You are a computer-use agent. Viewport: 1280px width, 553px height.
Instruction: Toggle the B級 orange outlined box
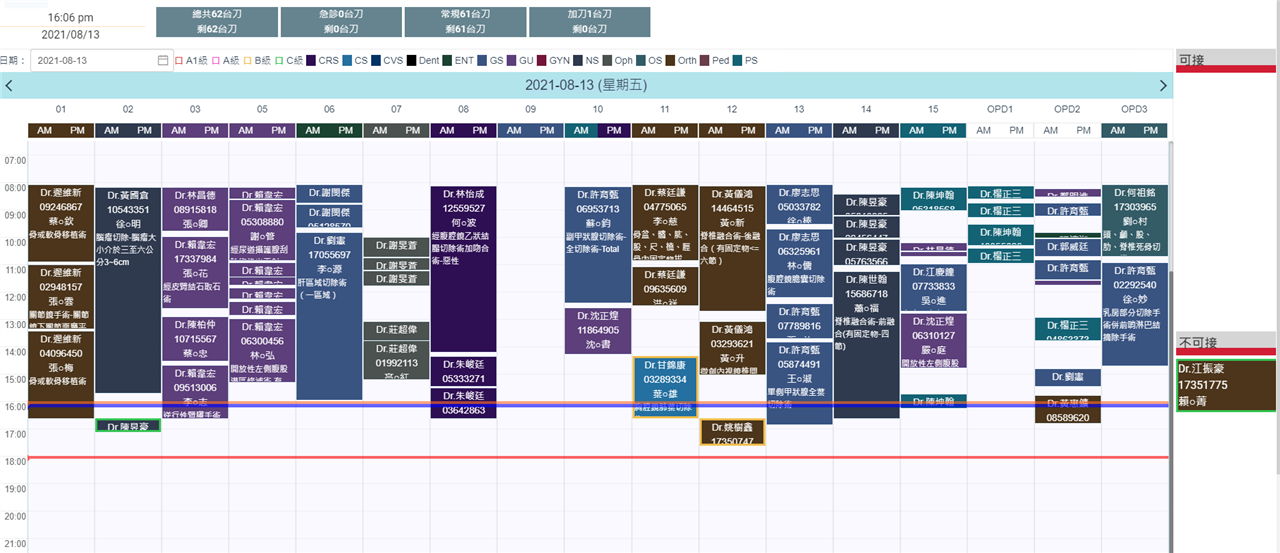pyautogui.click(x=247, y=61)
